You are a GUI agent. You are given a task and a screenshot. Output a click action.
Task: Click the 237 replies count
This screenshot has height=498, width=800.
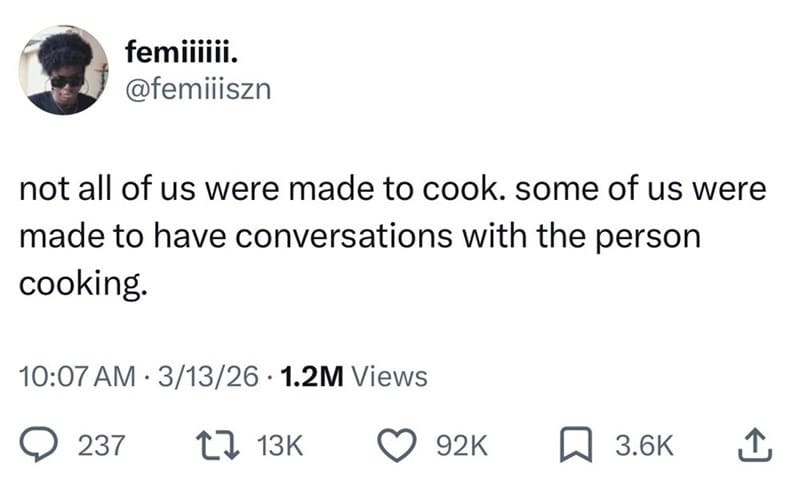point(100,445)
